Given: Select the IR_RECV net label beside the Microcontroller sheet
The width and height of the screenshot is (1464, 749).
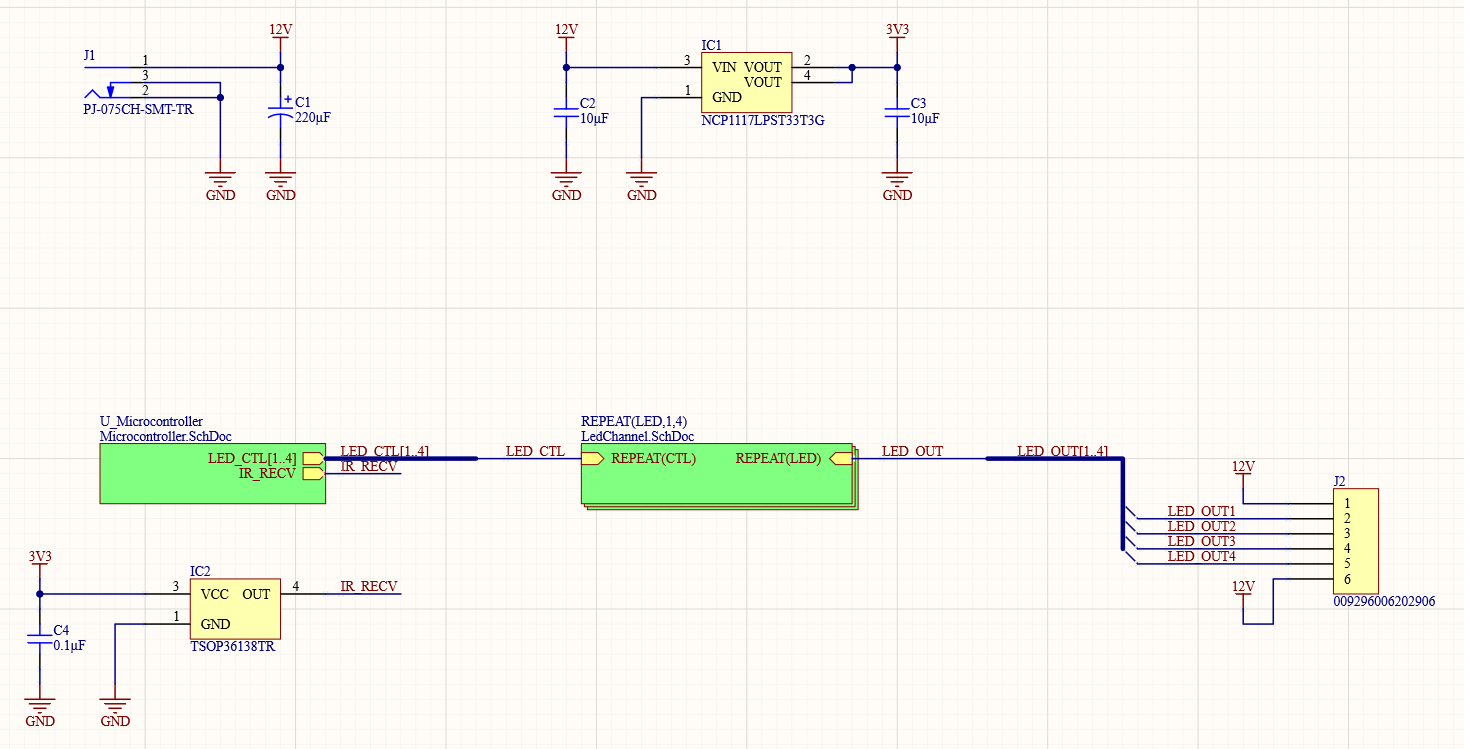Looking at the screenshot, I should 369,466.
